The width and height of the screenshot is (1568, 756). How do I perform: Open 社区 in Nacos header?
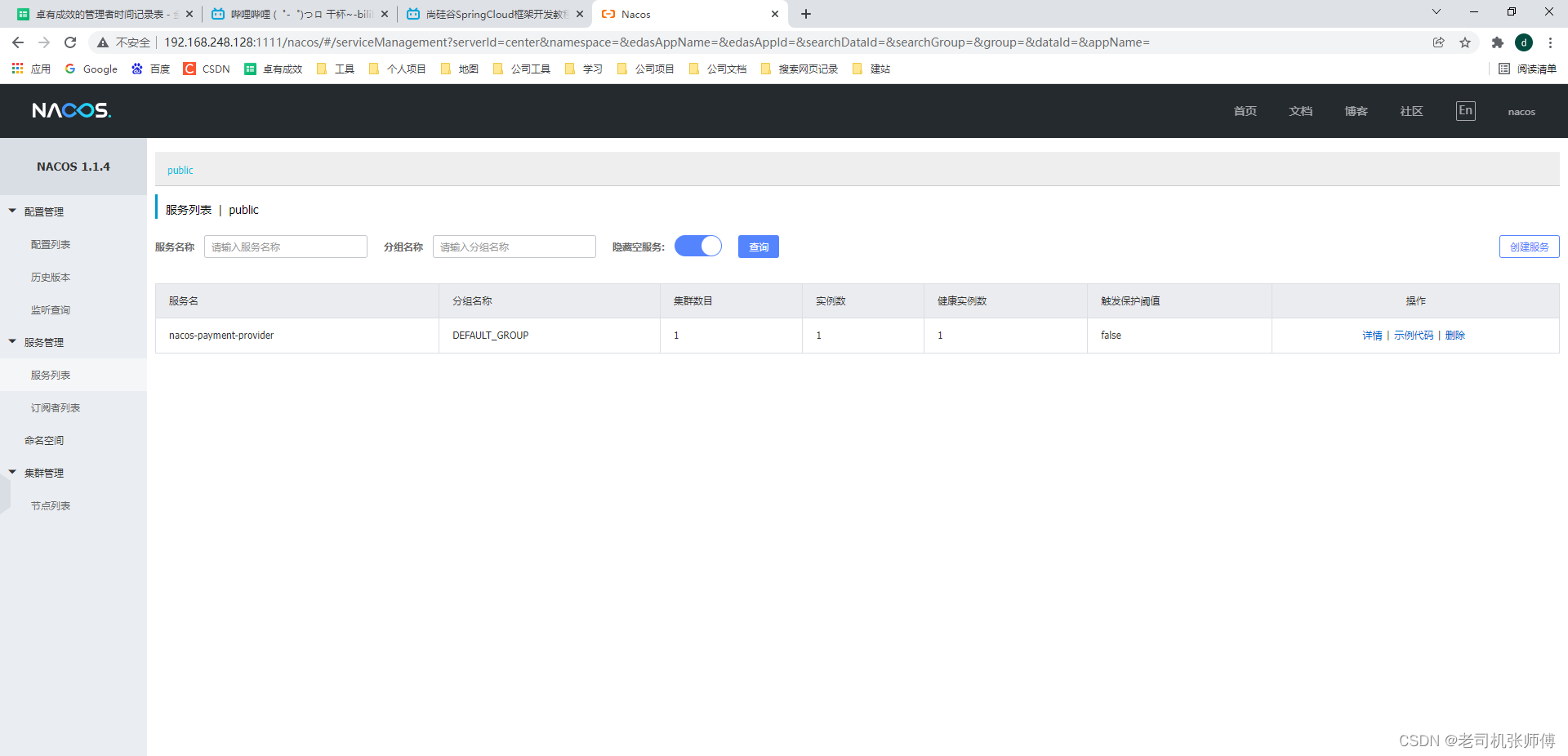coord(1412,111)
